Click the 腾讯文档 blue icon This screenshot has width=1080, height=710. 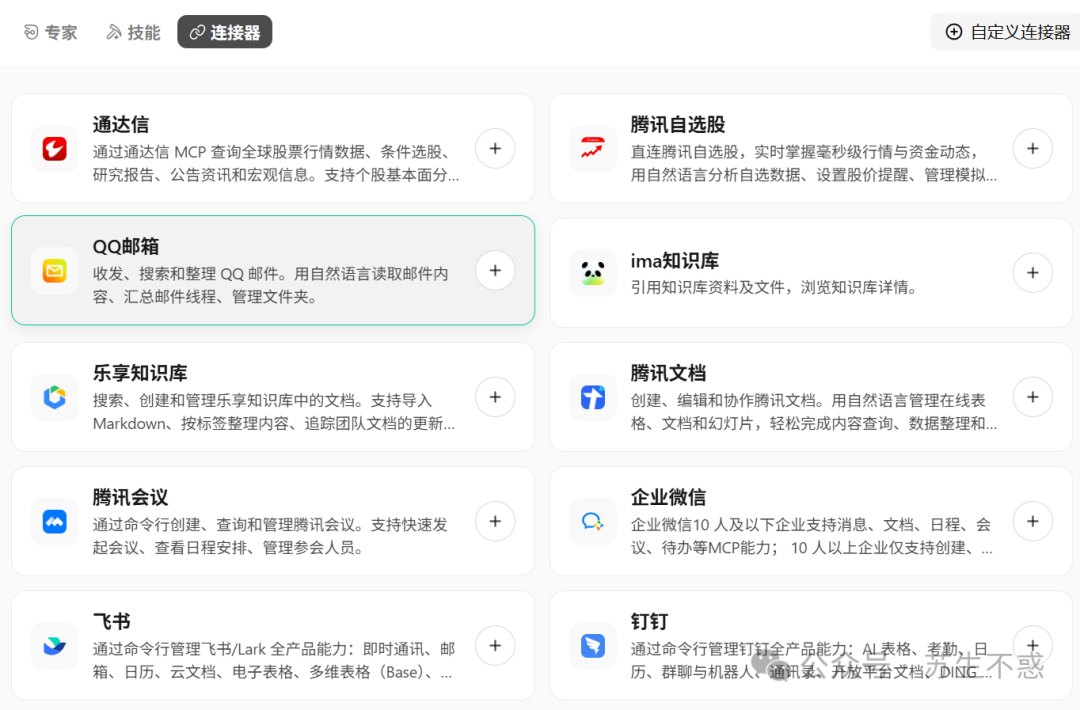tap(592, 397)
